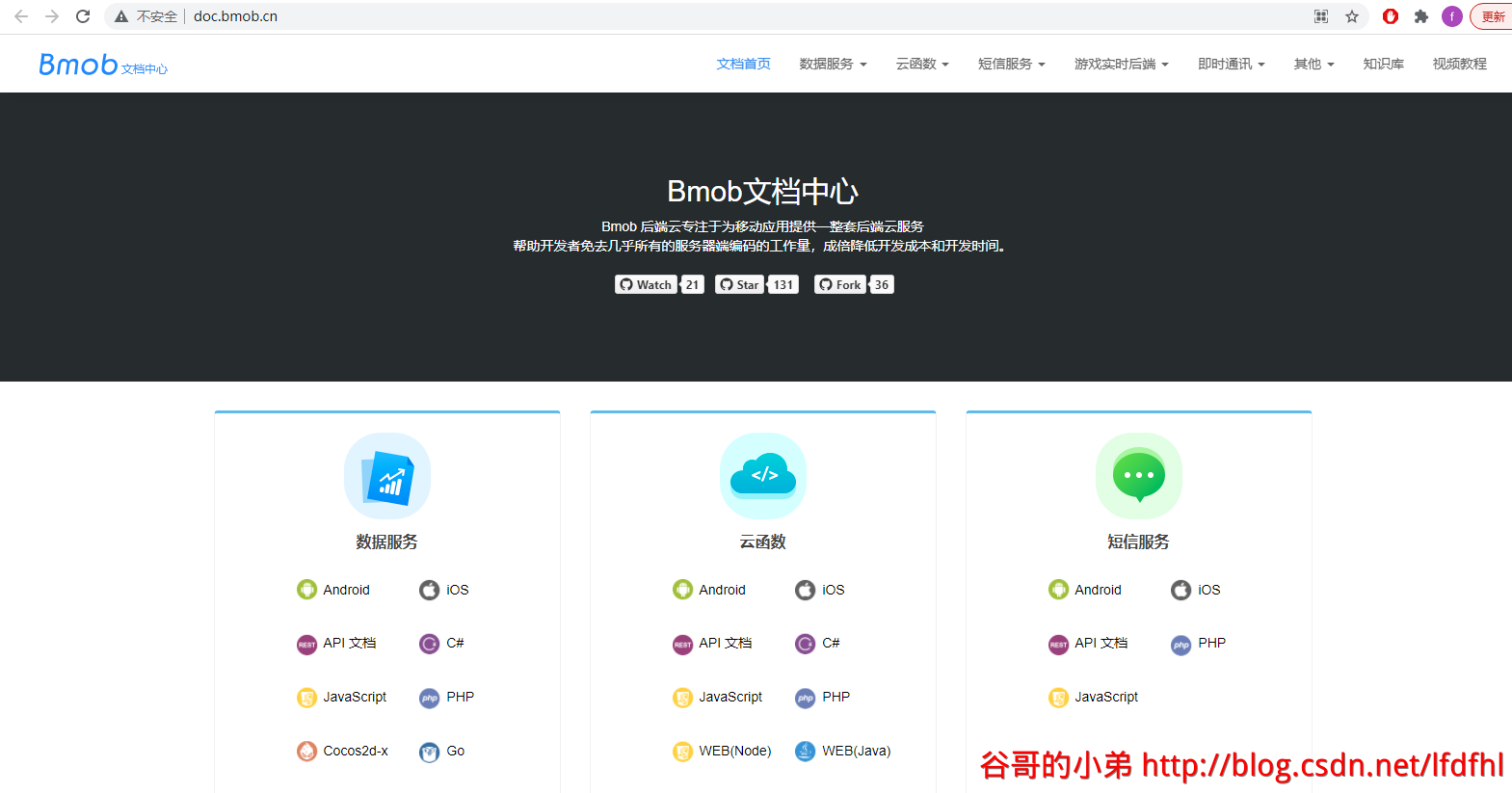Click the 数据服务 chart document icon

point(387,476)
